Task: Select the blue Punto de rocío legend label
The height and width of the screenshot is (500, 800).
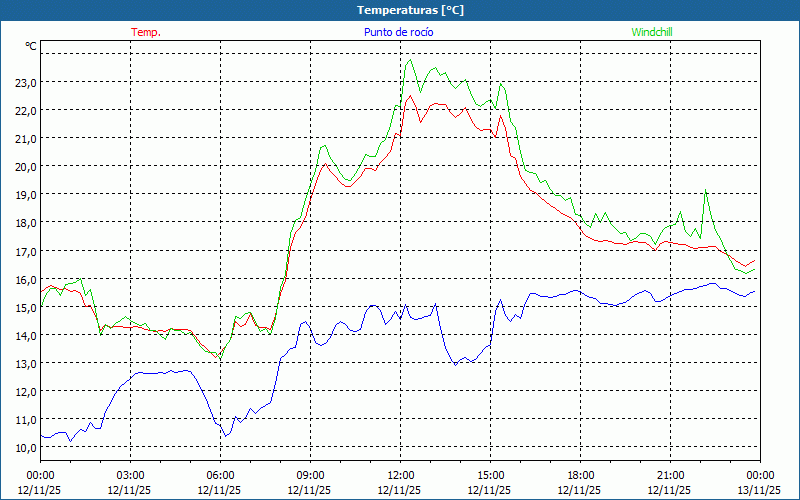Action: coord(399,32)
